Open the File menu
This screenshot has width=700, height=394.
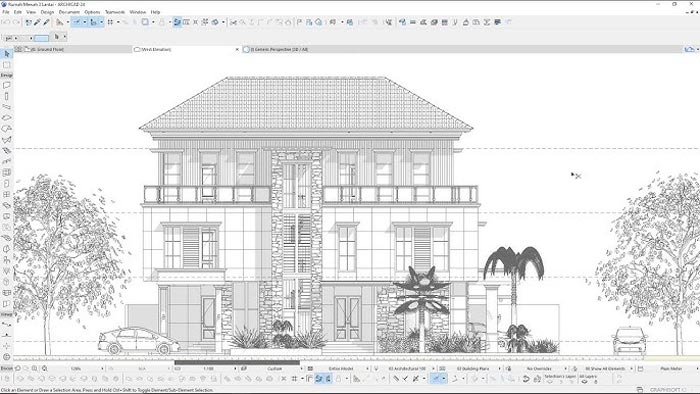[6, 12]
